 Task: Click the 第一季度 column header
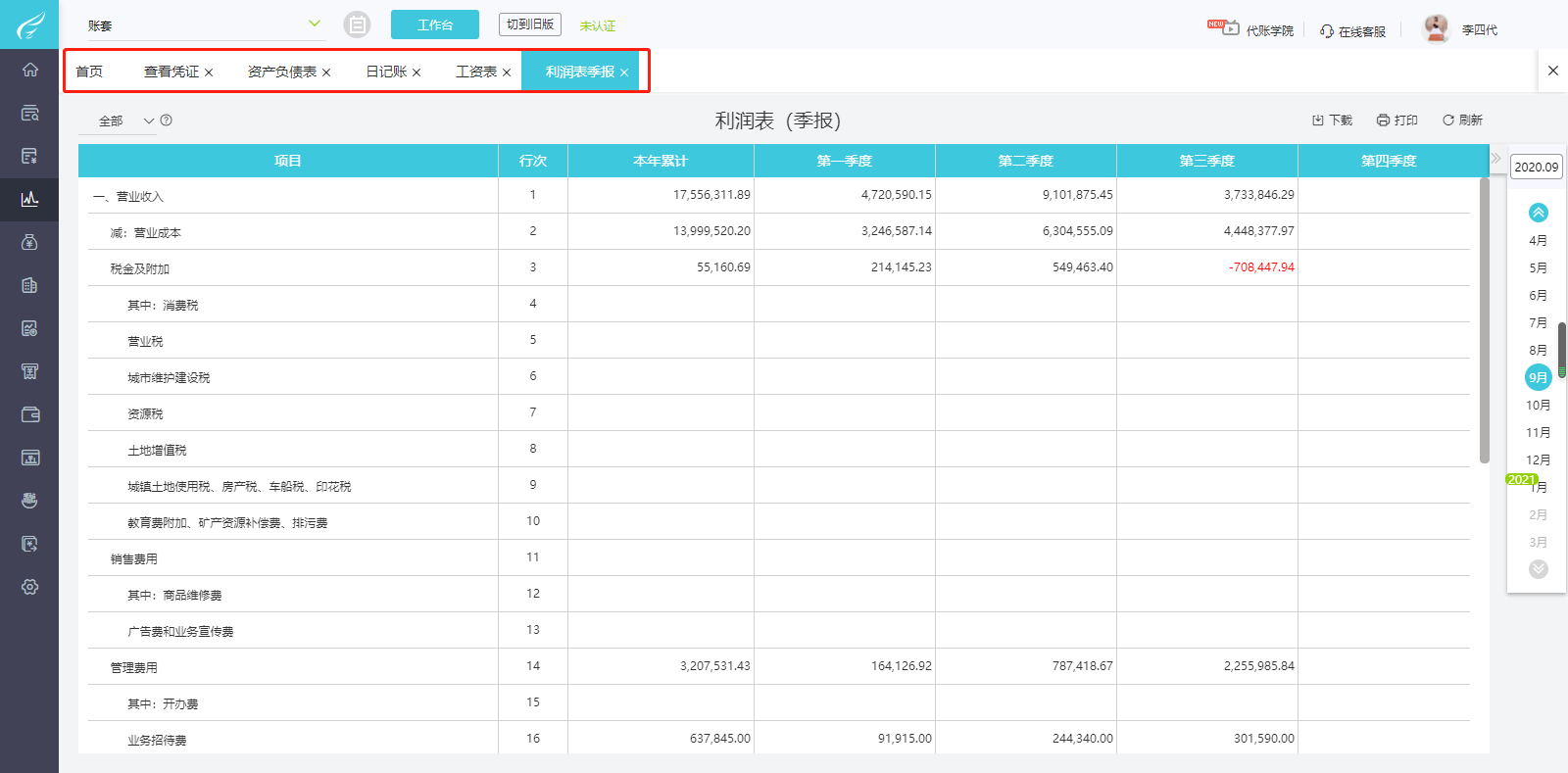(x=845, y=161)
